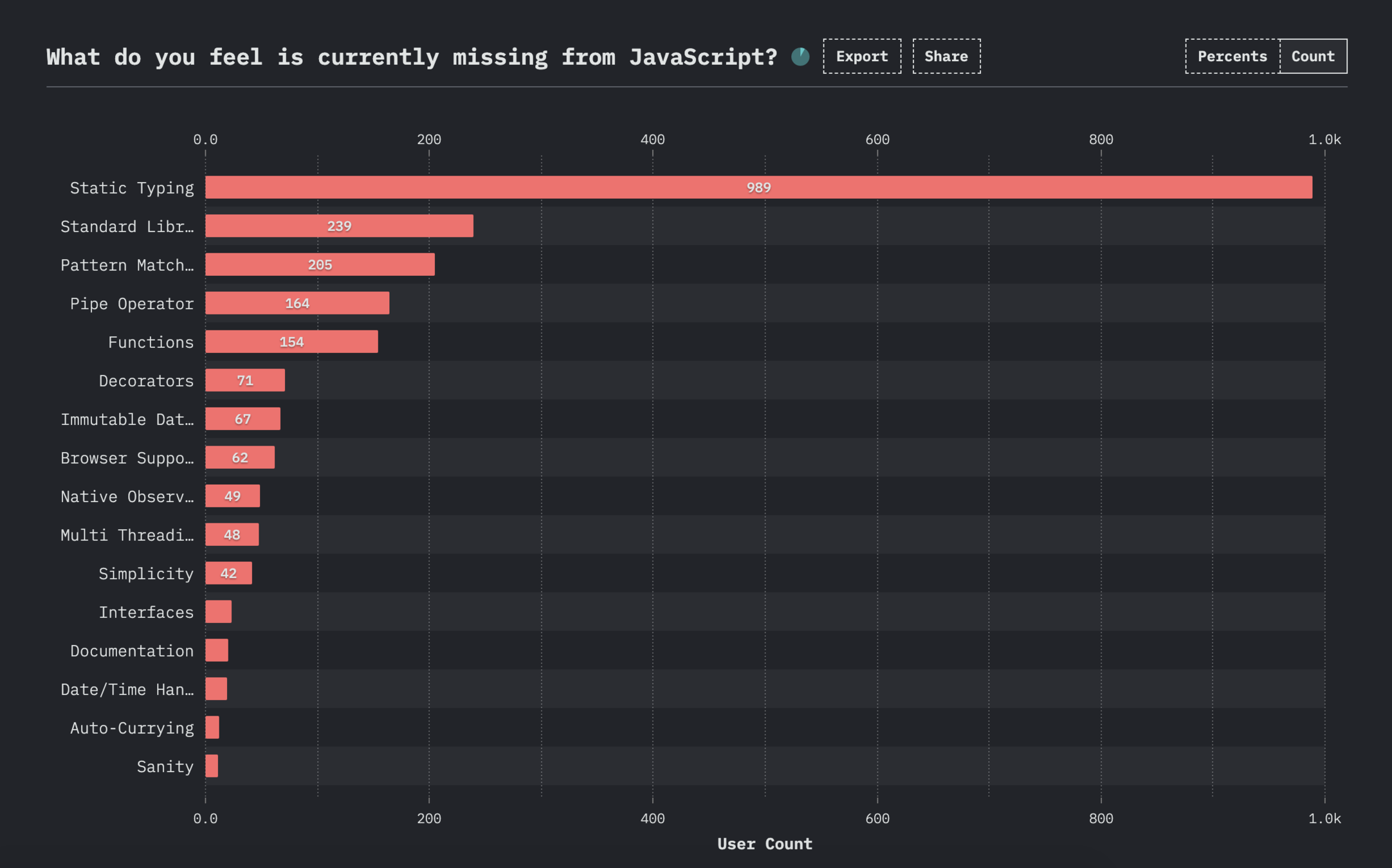Click the Decorators bar showing 71
Screen dimensions: 1392x868
[244, 381]
